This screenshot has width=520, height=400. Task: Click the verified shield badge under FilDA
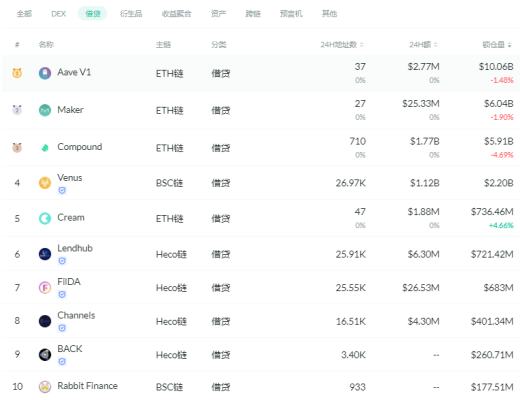coord(62,294)
